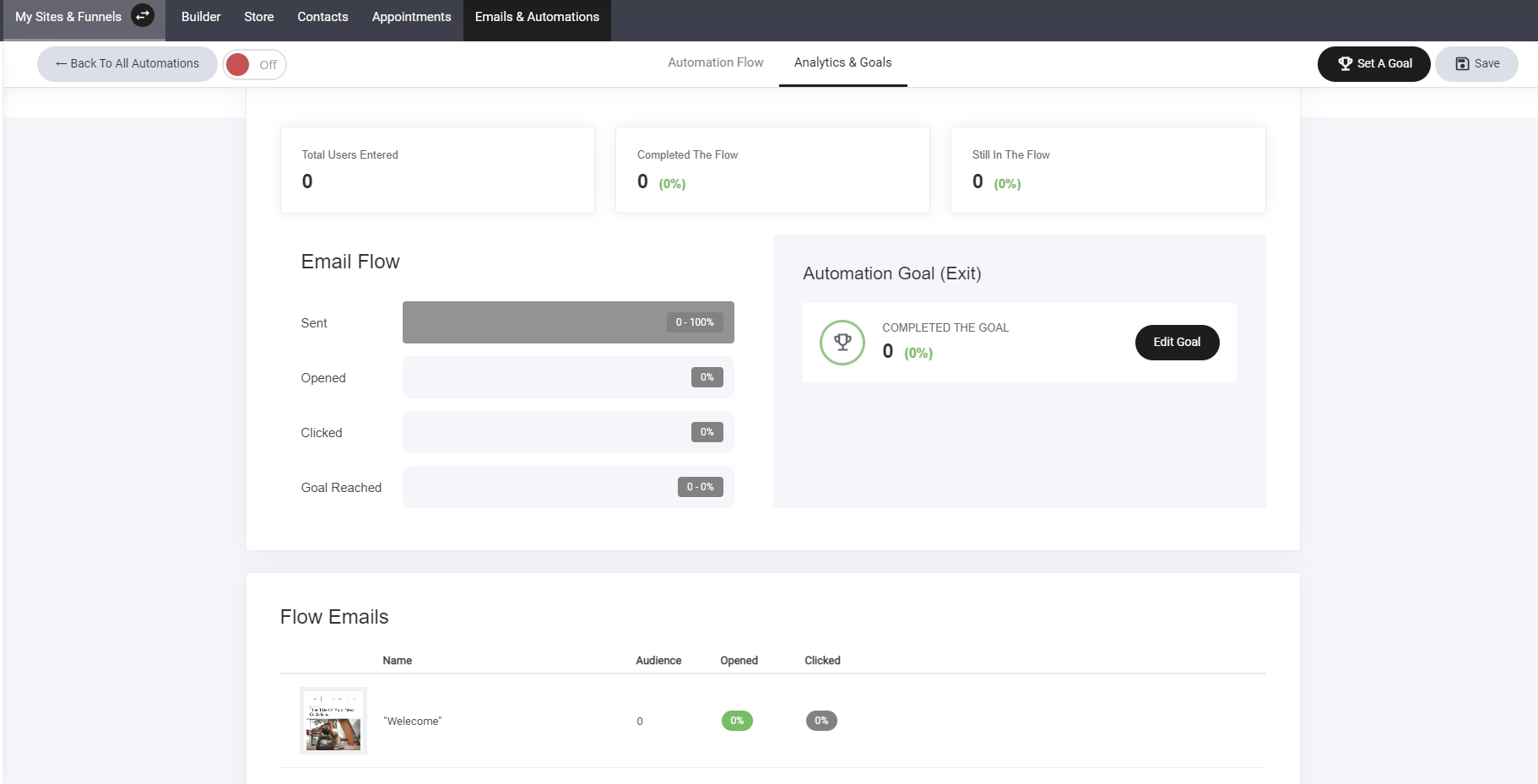The image size is (1538, 784).
Task: Open Appointments in the top navigation
Action: point(411,17)
